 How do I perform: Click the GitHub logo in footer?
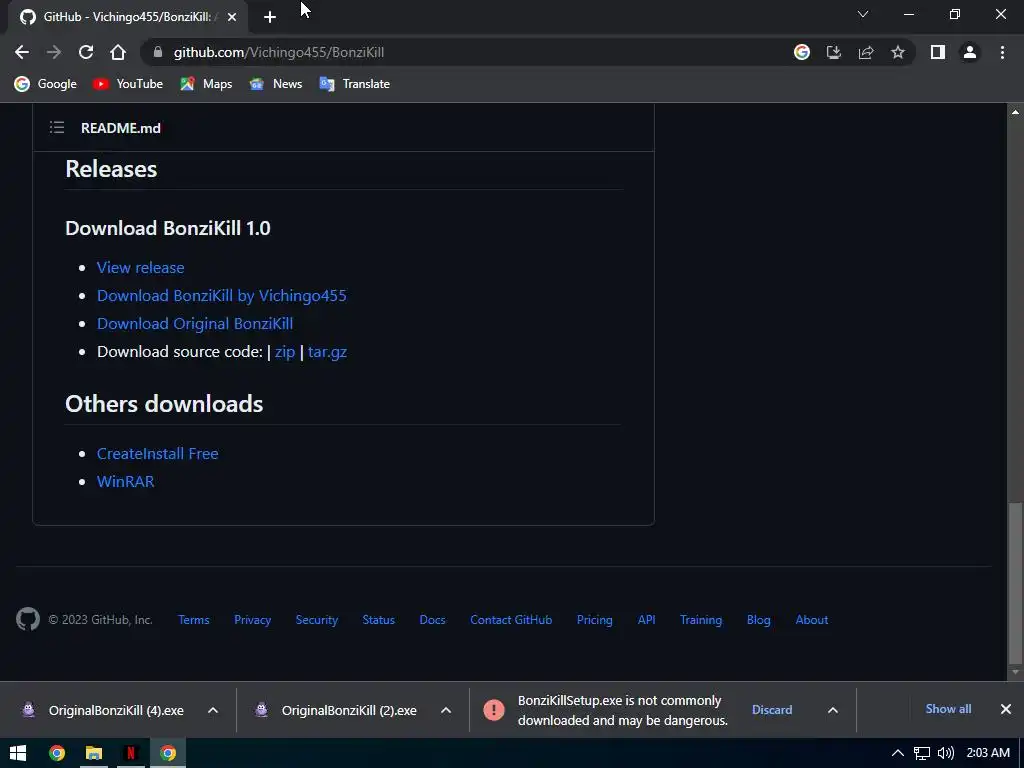(x=27, y=619)
